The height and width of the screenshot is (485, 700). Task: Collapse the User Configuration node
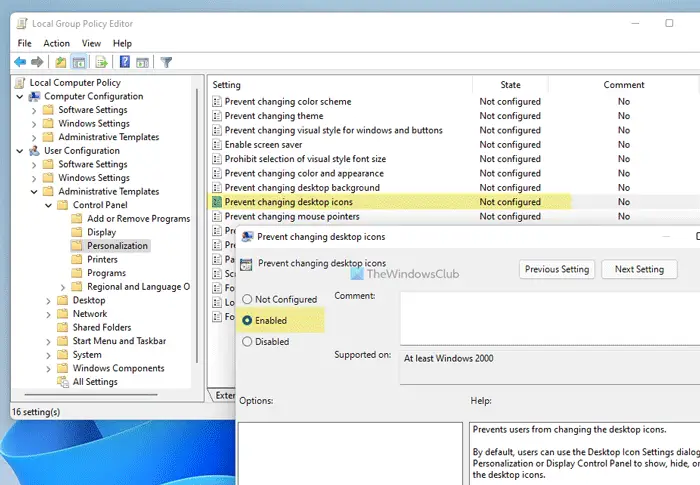pyautogui.click(x=20, y=151)
